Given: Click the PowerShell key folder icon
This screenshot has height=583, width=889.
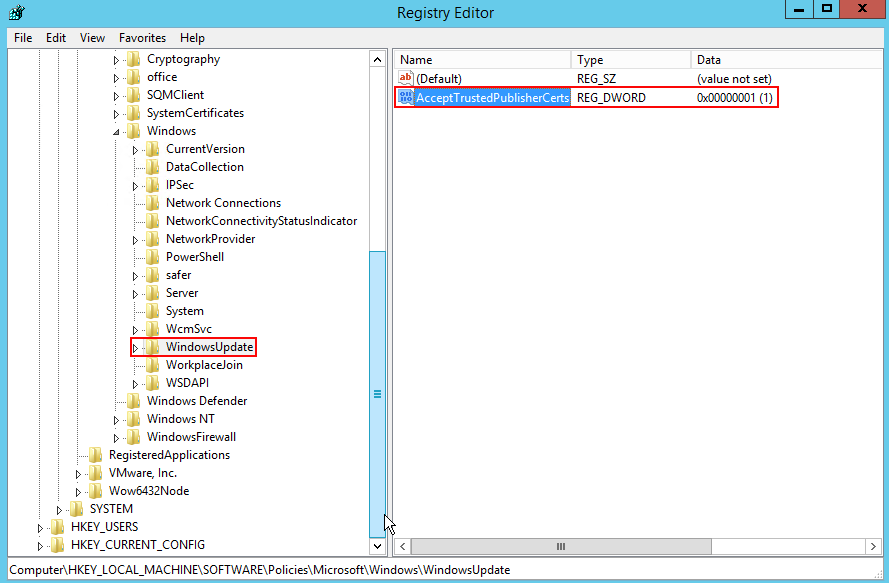Looking at the screenshot, I should pos(152,257).
